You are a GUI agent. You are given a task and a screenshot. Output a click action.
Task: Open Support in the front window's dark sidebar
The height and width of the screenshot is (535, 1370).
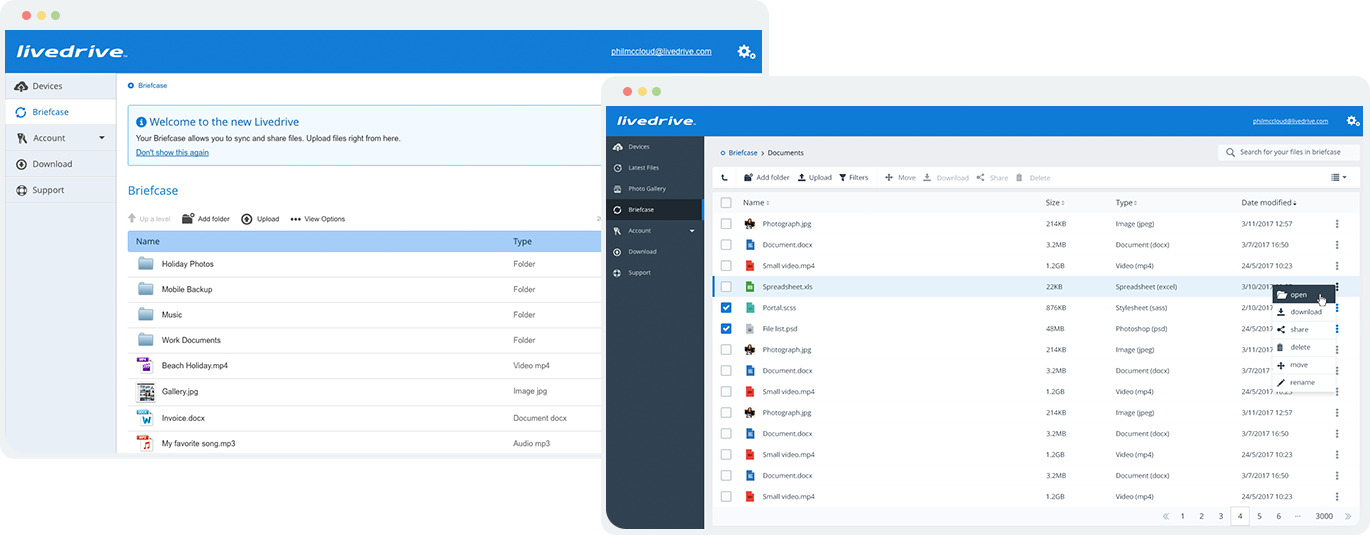click(x=654, y=273)
